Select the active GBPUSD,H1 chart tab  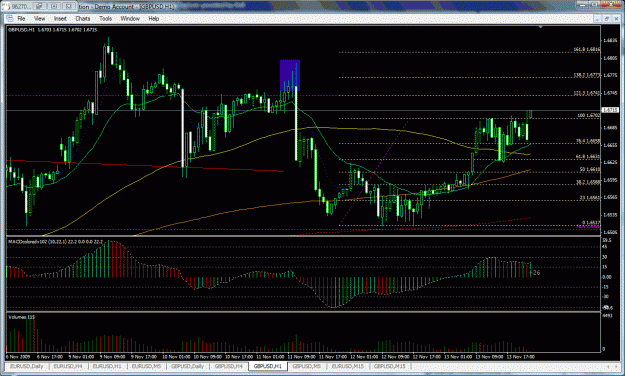(x=267, y=366)
